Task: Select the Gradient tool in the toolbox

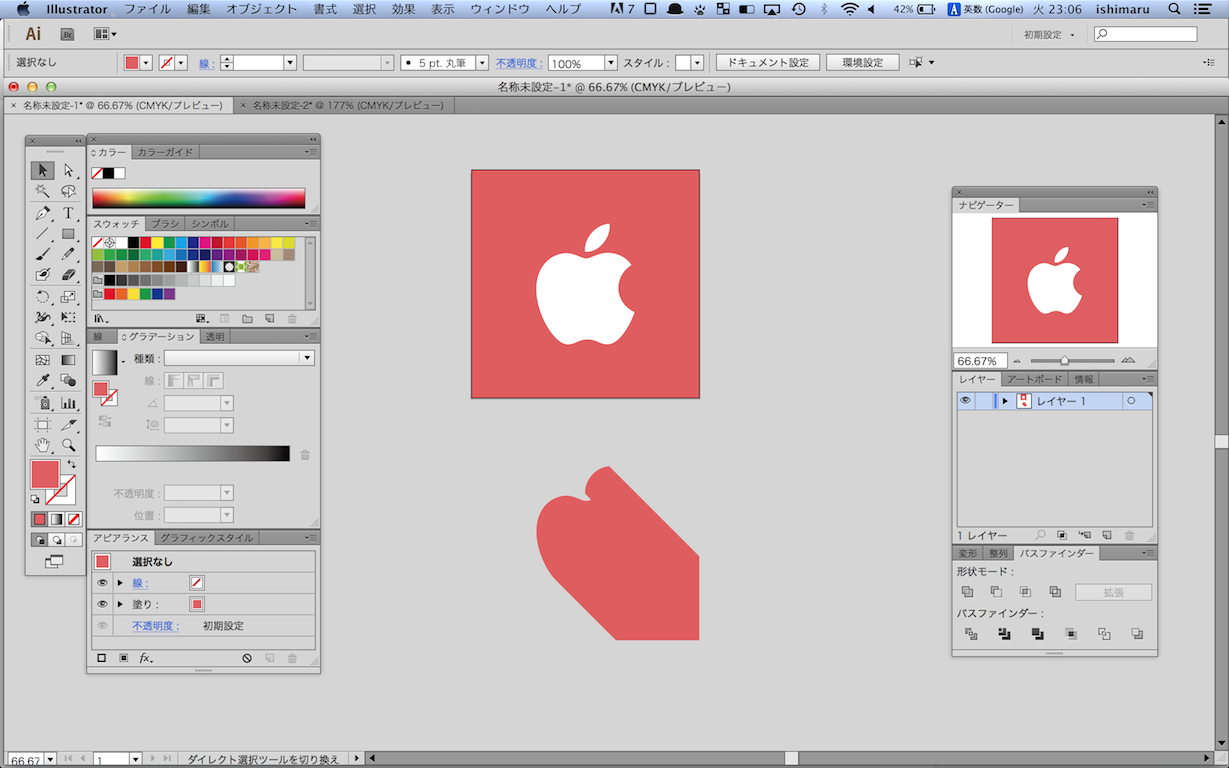Action: pyautogui.click(x=68, y=360)
